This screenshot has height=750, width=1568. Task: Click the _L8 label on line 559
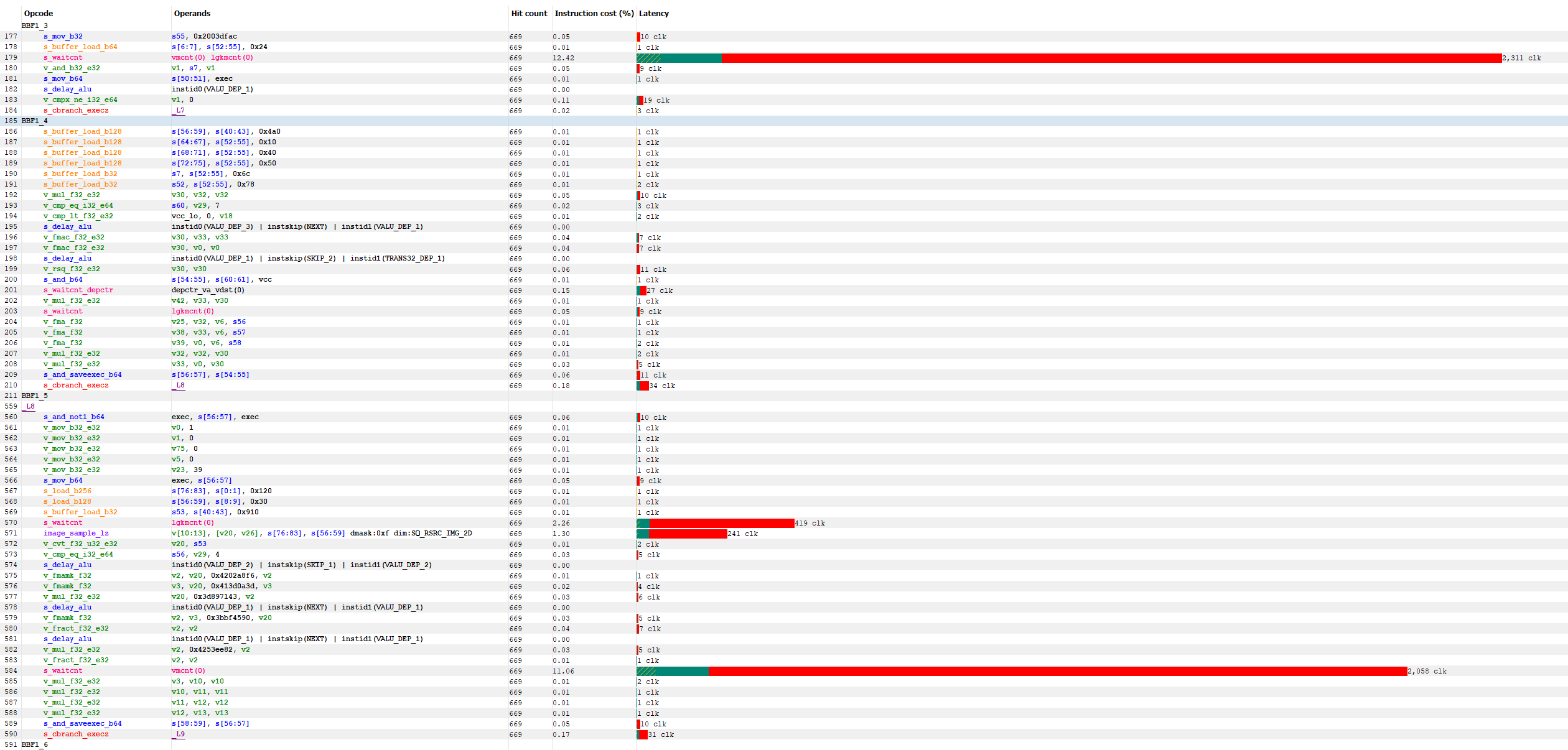[x=29, y=406]
